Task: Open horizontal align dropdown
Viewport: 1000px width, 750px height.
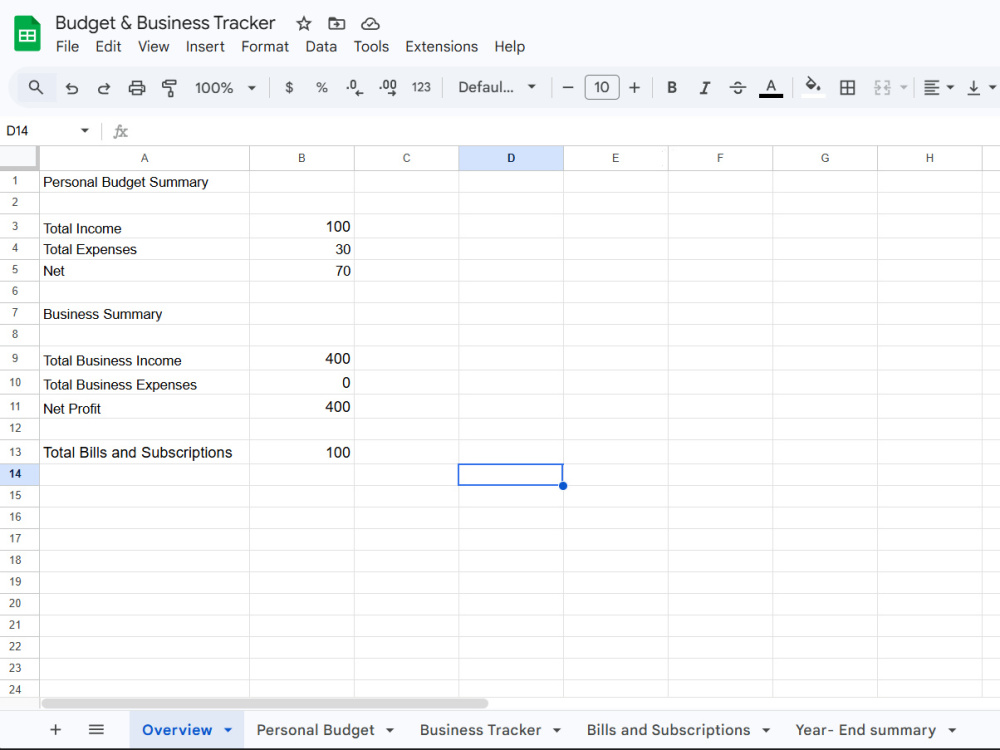Action: tap(938, 87)
